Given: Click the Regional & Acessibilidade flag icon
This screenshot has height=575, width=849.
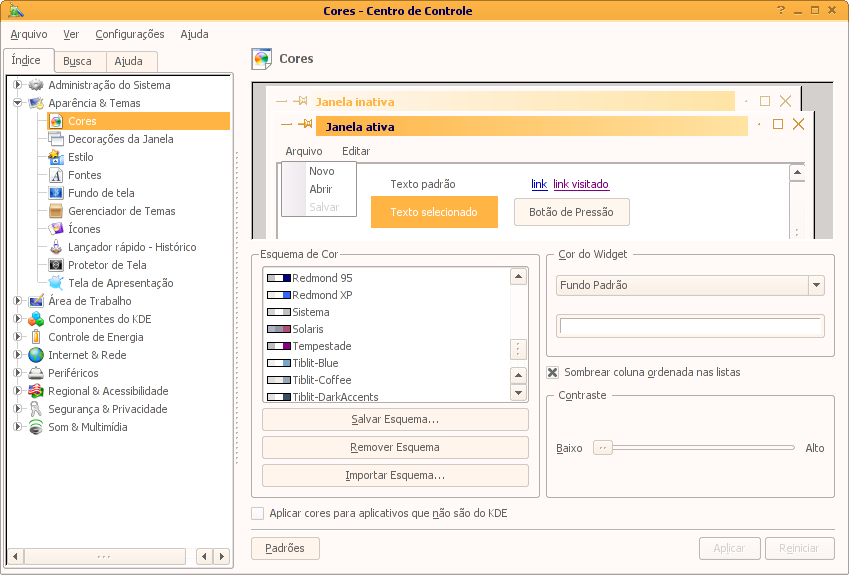Looking at the screenshot, I should (x=36, y=391).
